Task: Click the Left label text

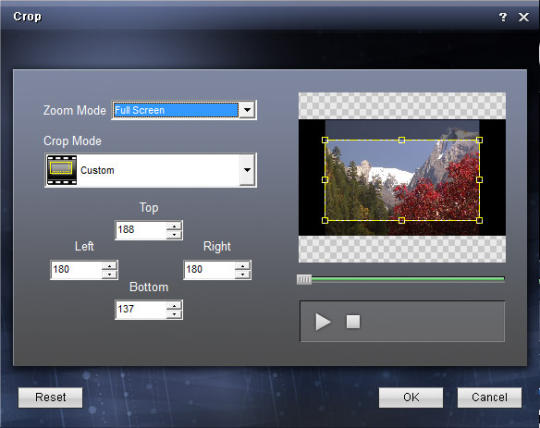Action: pos(84,246)
